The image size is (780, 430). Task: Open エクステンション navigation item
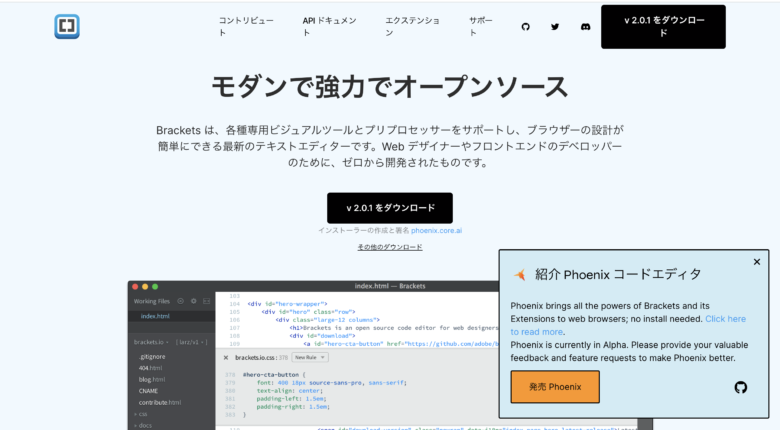pyautogui.click(x=412, y=26)
